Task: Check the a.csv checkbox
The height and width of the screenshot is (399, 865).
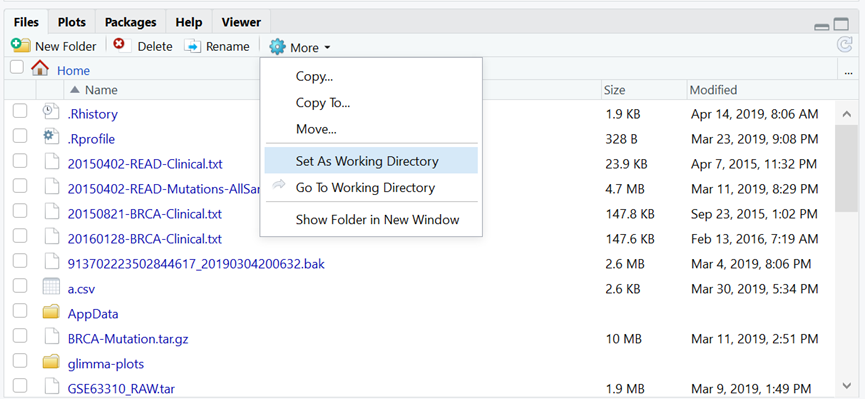Action: pyautogui.click(x=20, y=286)
